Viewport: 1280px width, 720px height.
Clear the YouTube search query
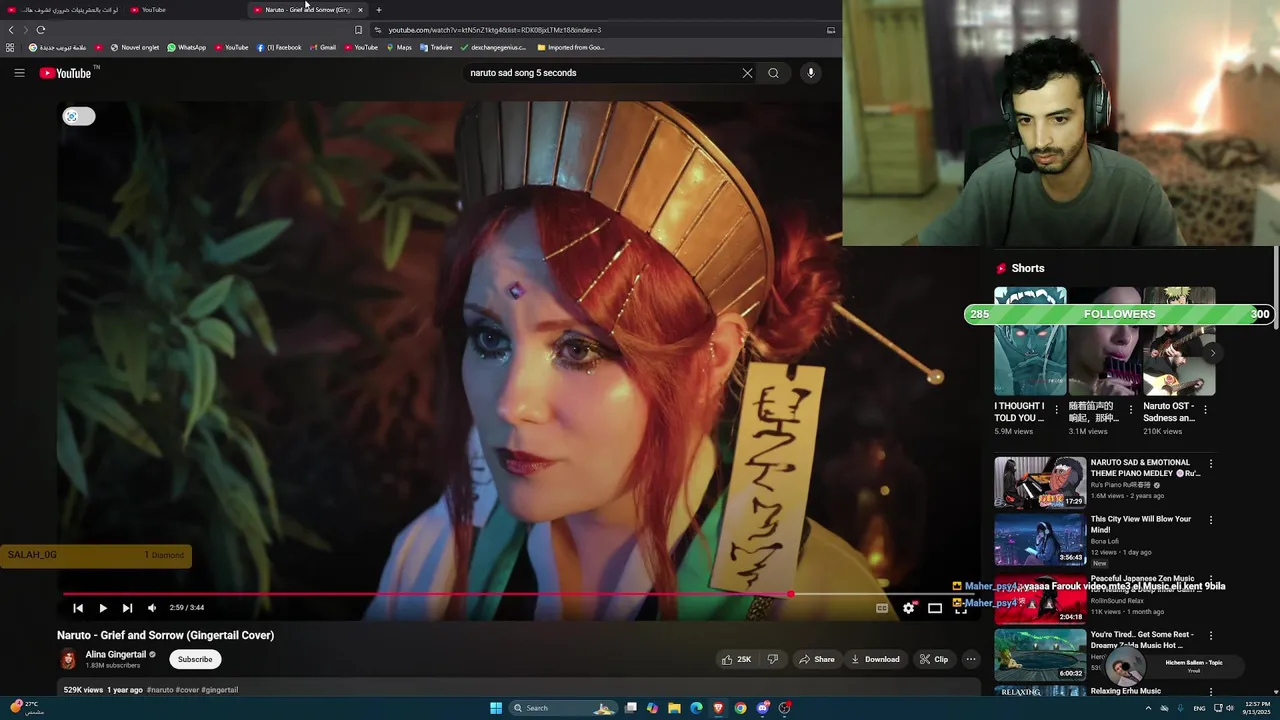747,73
